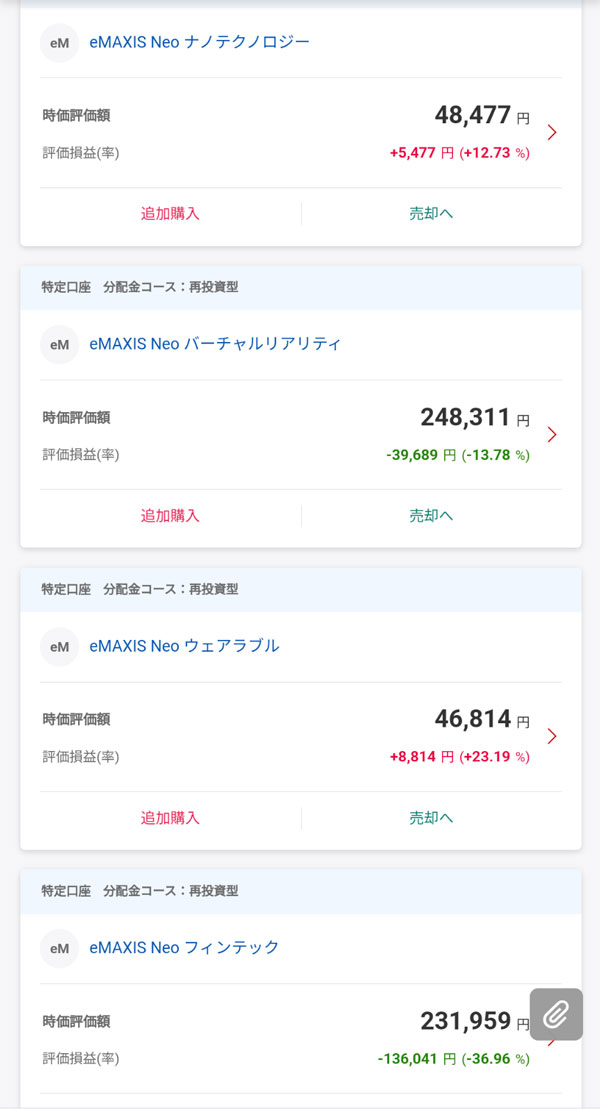Click the eM icon beside ナノテクノロジー fund
This screenshot has height=1109, width=600.
[59, 43]
